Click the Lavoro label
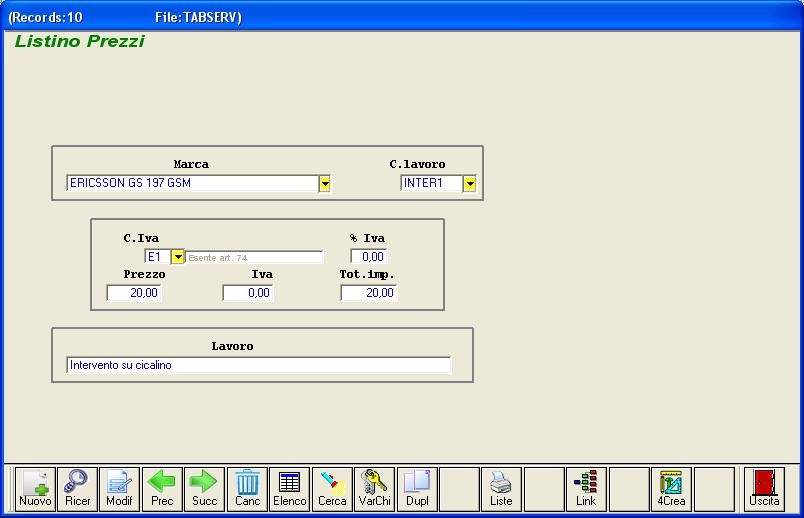Image resolution: width=804 pixels, height=518 pixels. tap(232, 346)
